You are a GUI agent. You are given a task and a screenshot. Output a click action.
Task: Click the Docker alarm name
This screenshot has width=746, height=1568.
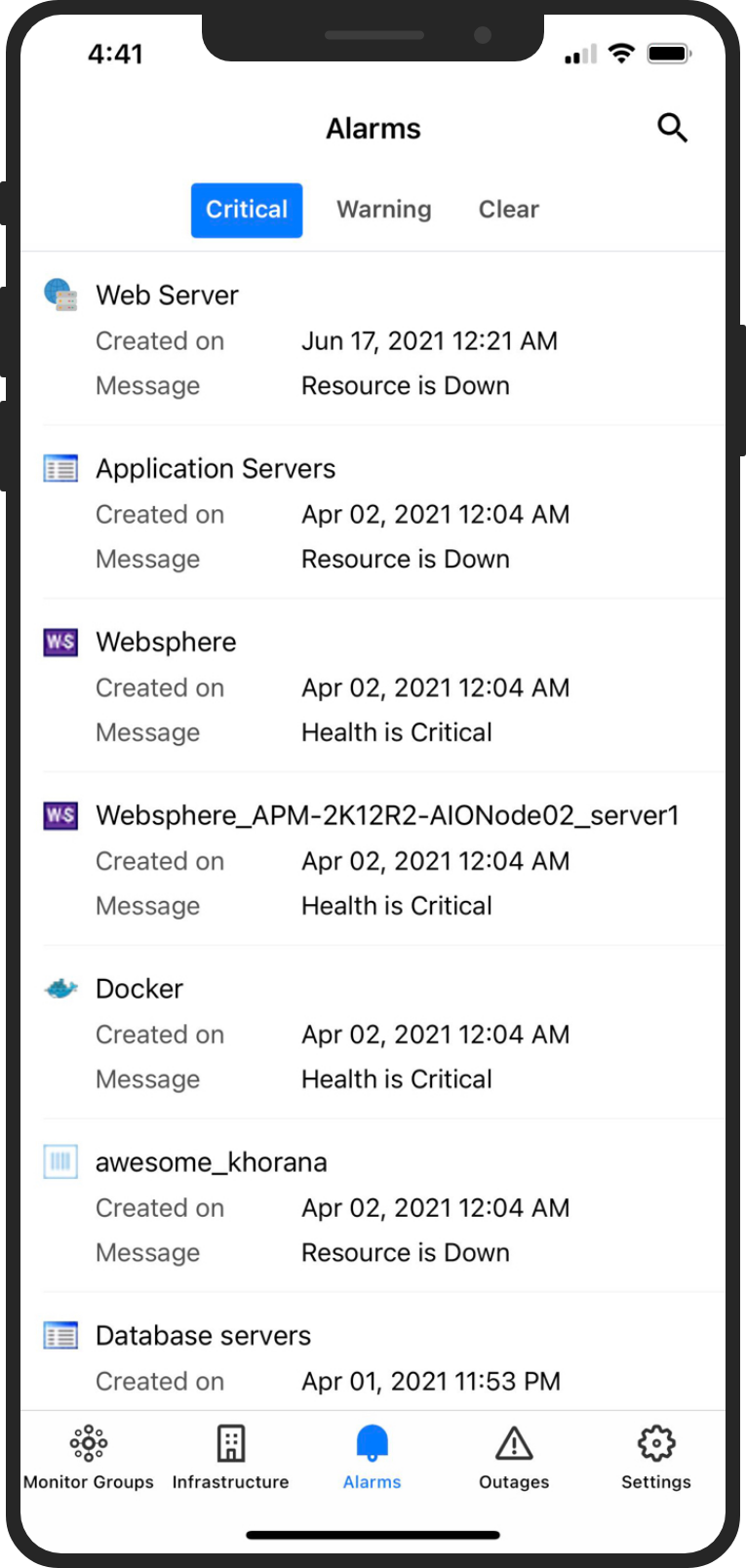(x=139, y=989)
